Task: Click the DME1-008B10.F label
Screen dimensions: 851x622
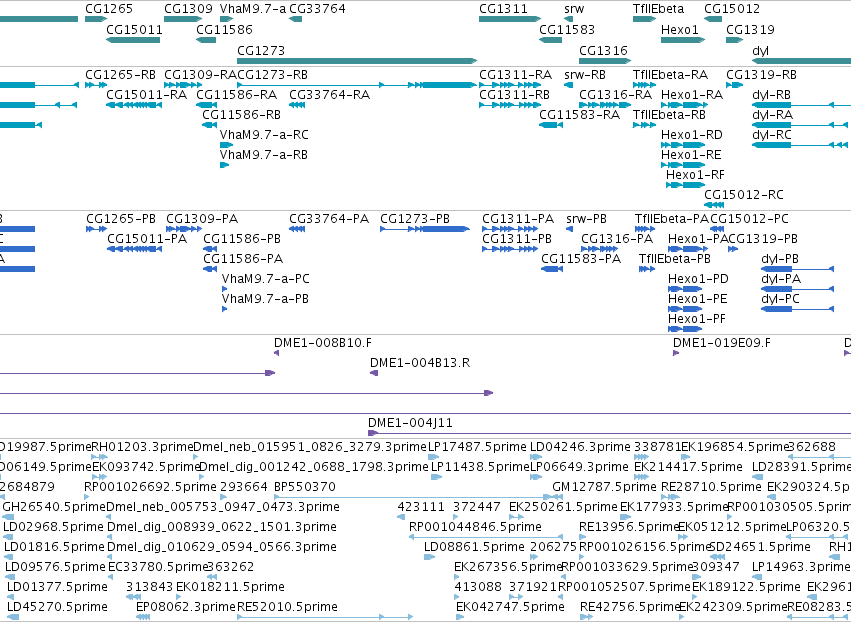Action: [x=323, y=343]
